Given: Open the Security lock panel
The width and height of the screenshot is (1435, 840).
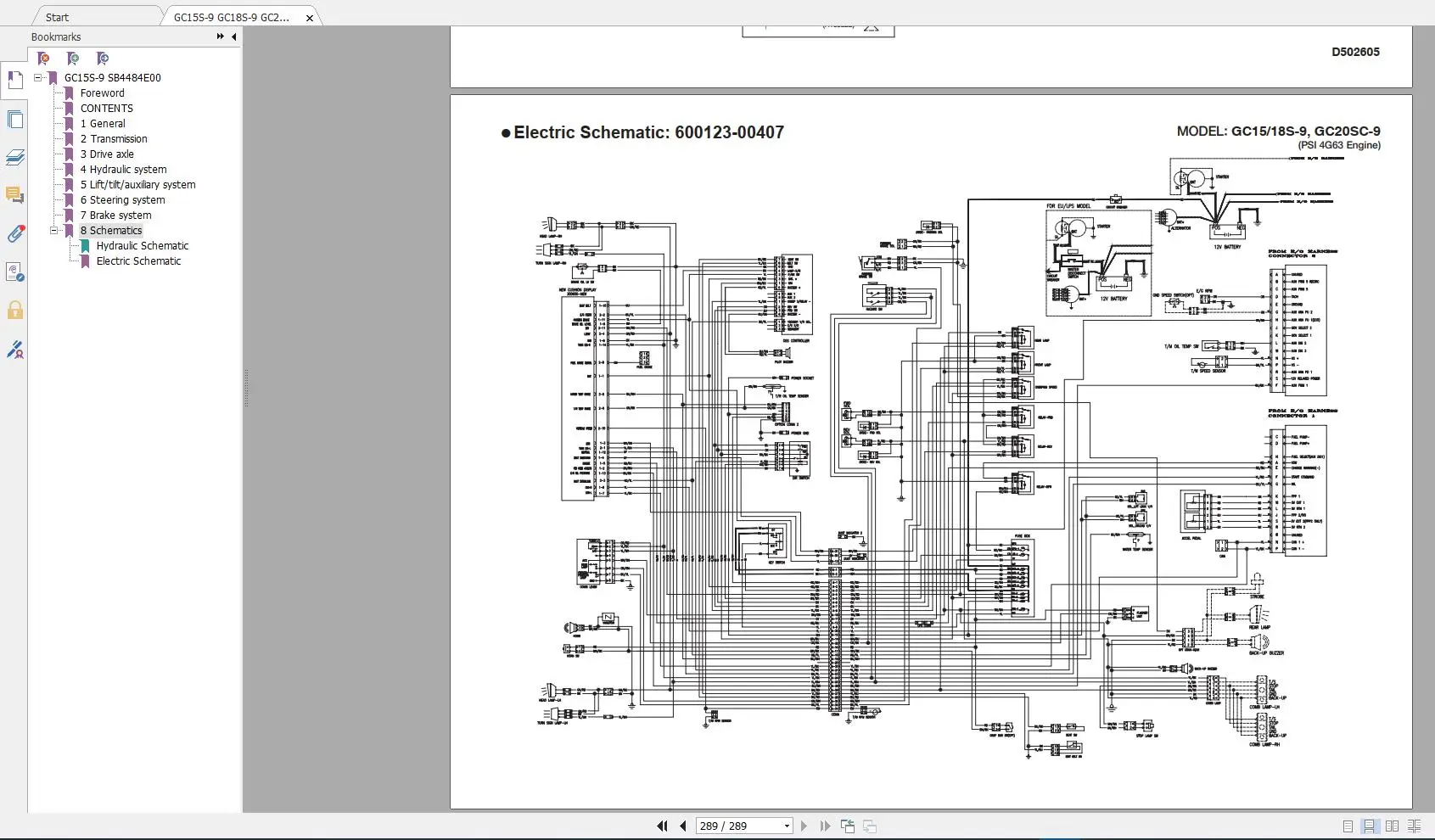Looking at the screenshot, I should click(x=14, y=311).
